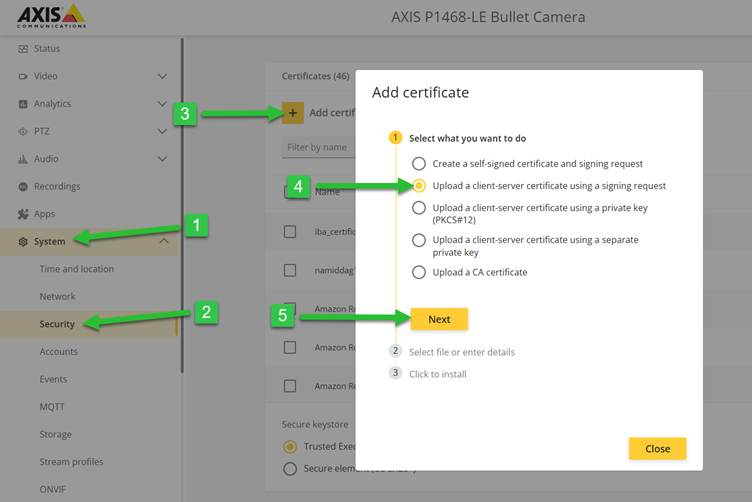Click the System gear icon
The image size is (752, 502).
coord(23,242)
